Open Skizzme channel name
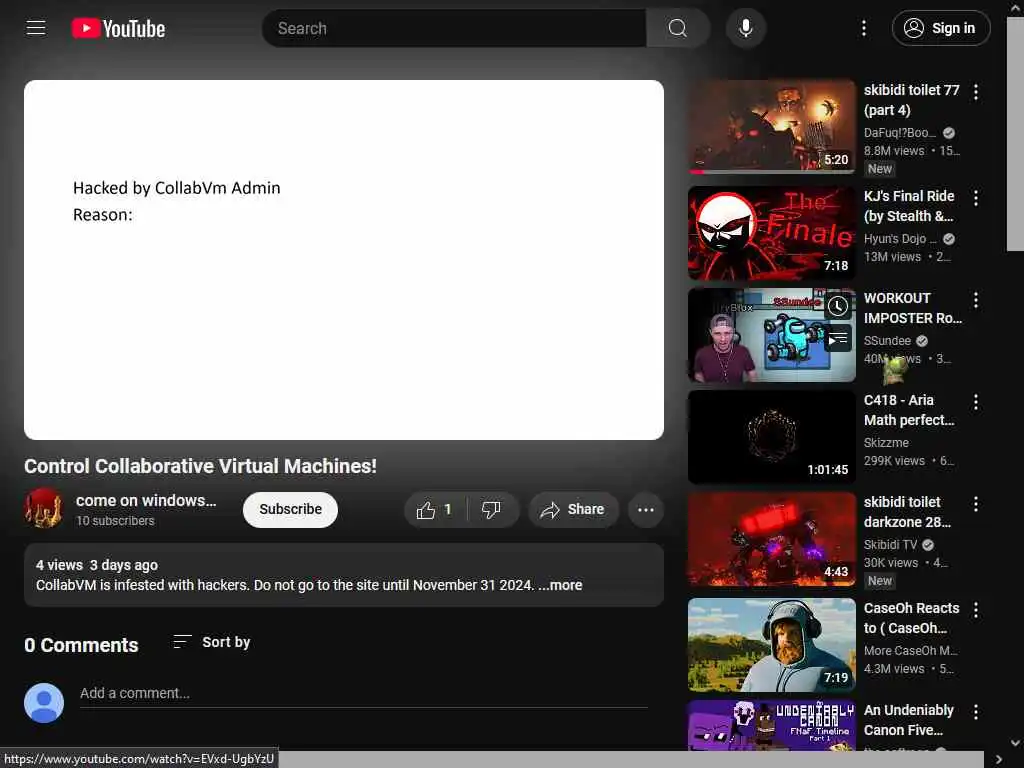Viewport: 1024px width, 768px height. [886, 442]
